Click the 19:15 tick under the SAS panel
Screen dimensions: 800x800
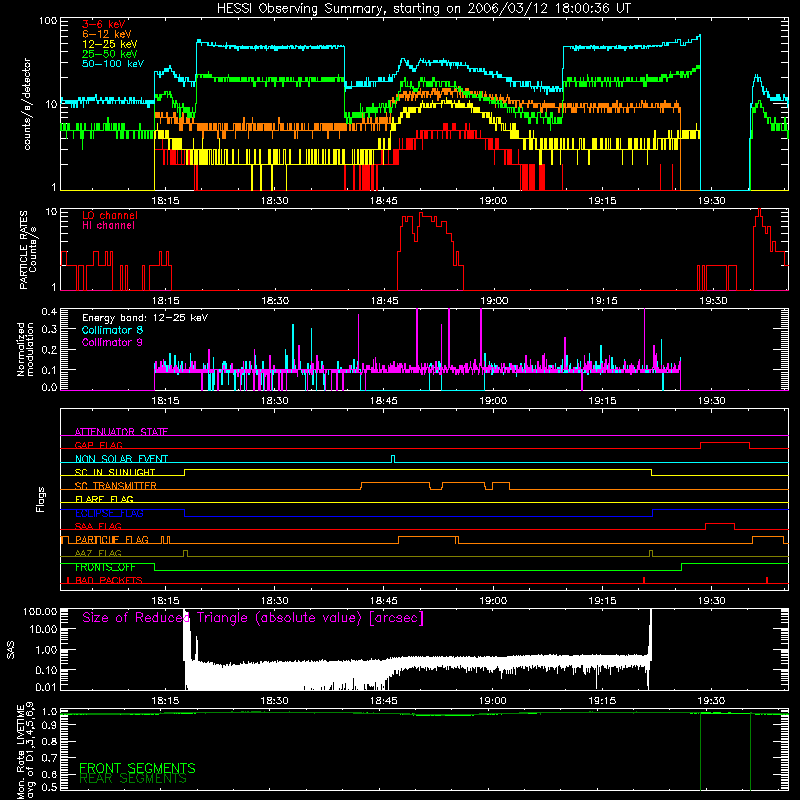tap(603, 701)
